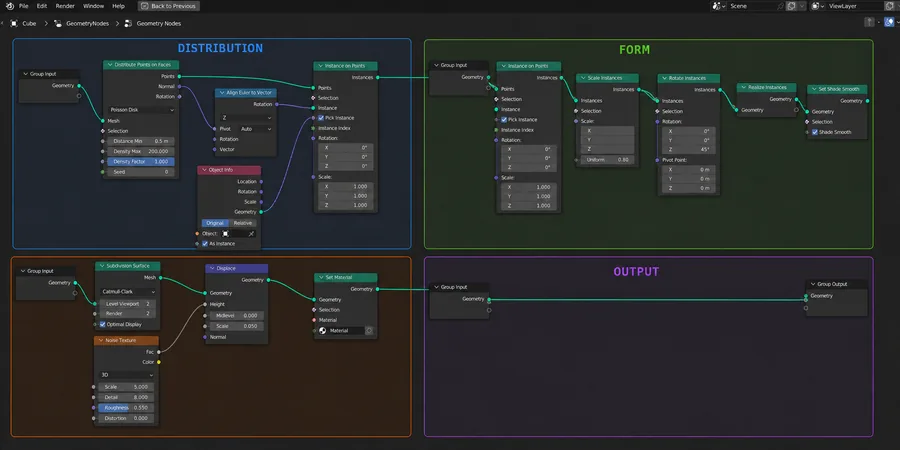
Task: Open the Edit menu
Action: 42,6
